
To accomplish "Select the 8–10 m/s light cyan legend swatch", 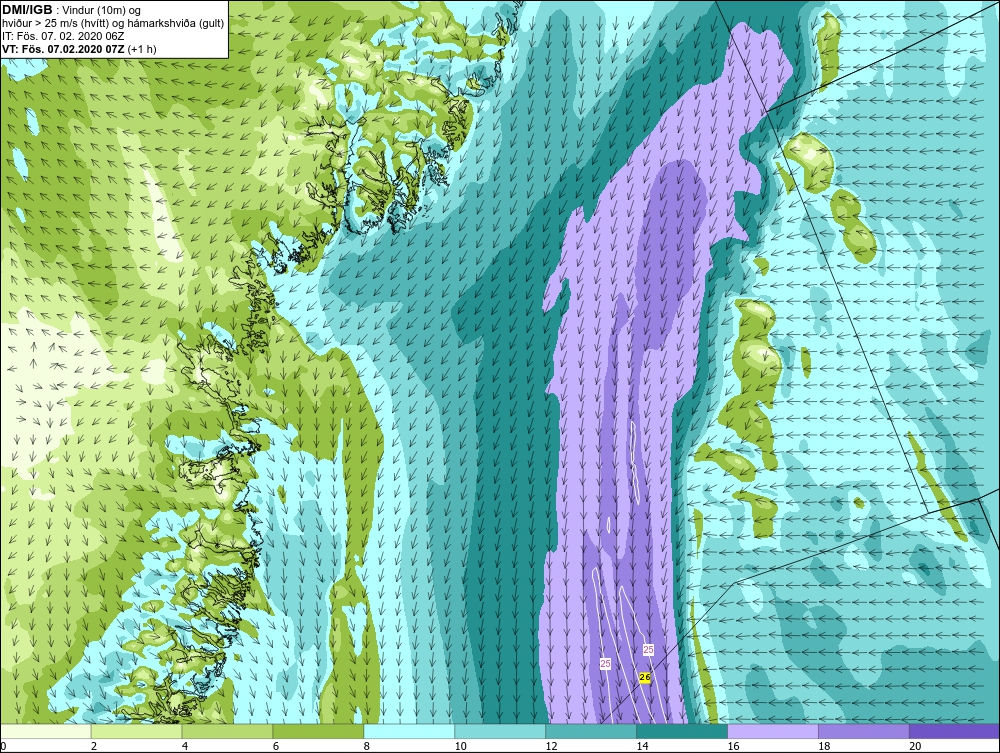I will pos(409,731).
